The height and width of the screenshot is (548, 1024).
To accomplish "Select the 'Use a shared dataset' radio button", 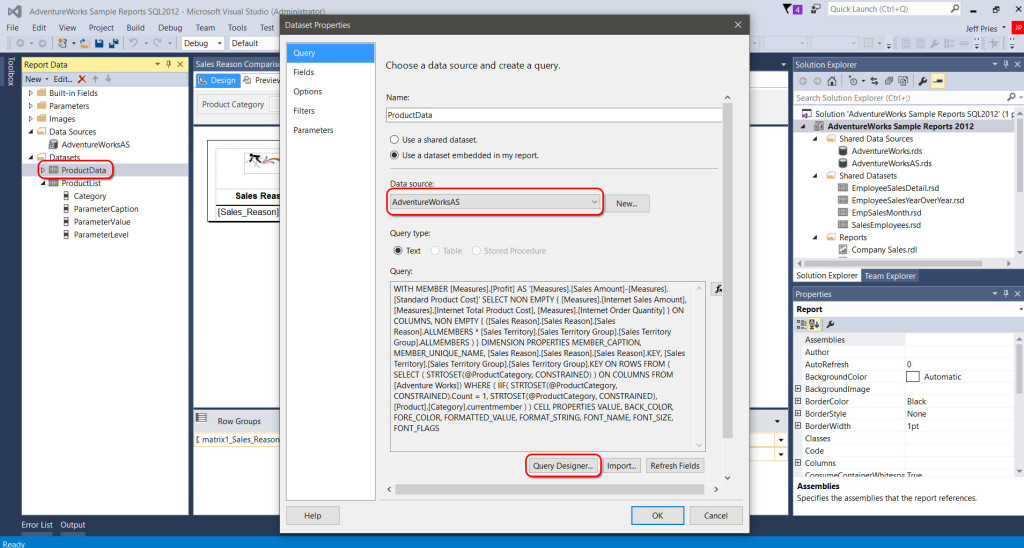I will (394, 140).
